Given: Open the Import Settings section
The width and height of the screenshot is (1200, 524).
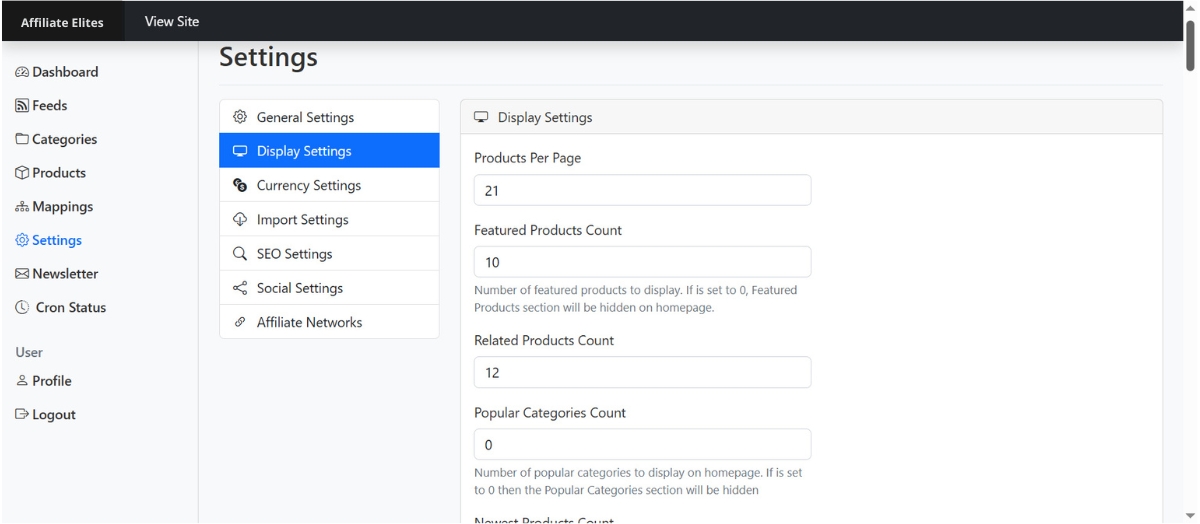Looking at the screenshot, I should pyautogui.click(x=302, y=219).
